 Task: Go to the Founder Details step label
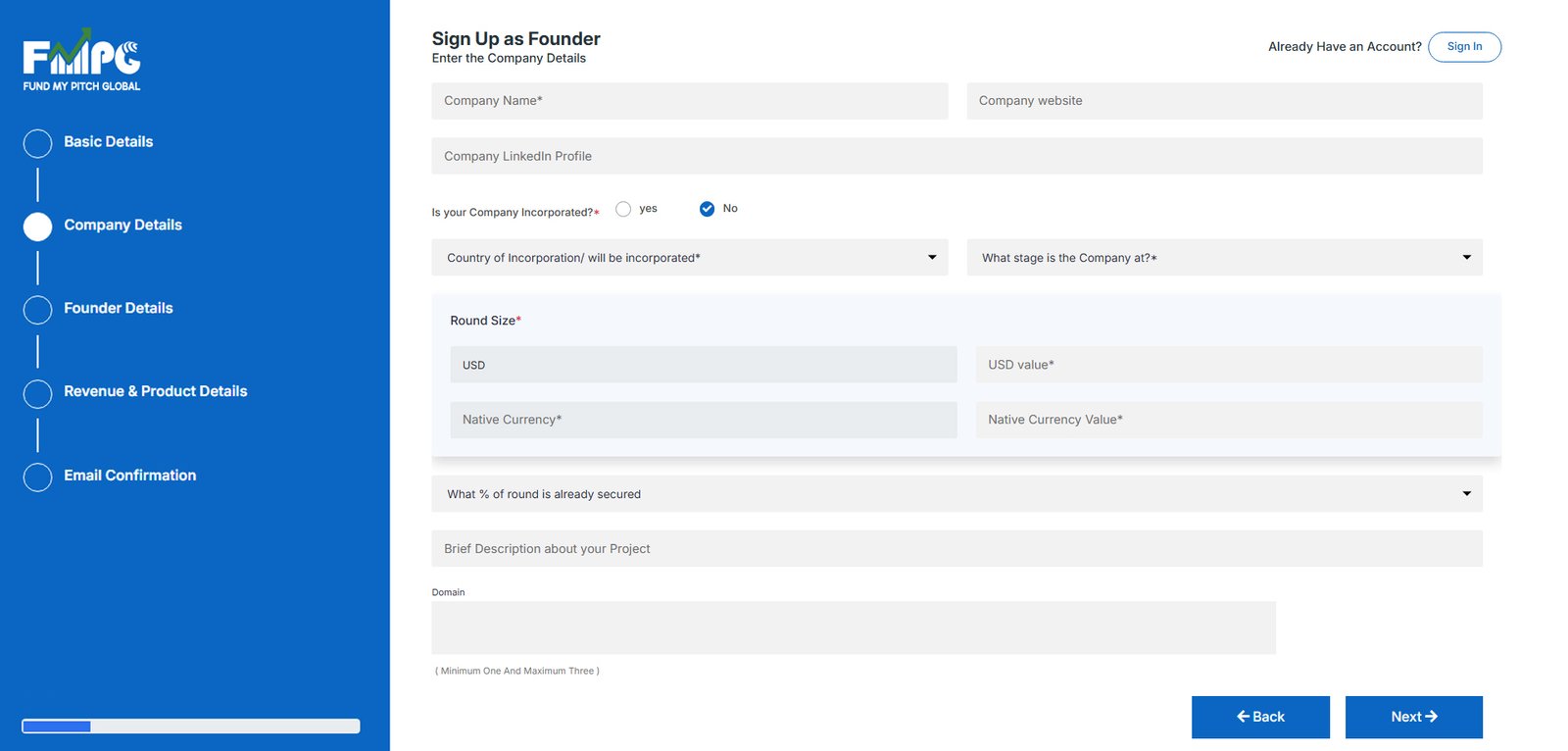click(119, 308)
